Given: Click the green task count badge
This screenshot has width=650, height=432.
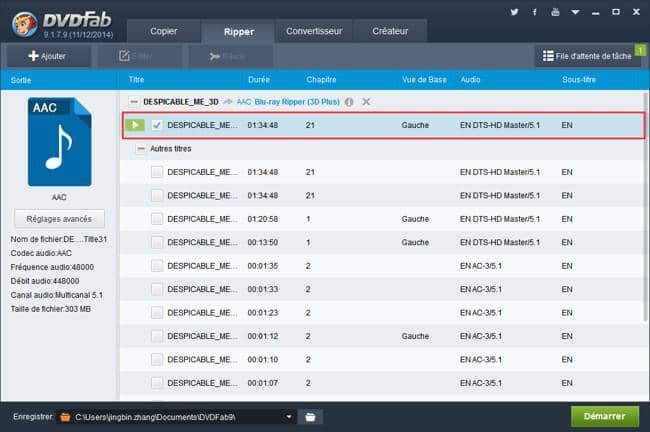Looking at the screenshot, I should 640,50.
